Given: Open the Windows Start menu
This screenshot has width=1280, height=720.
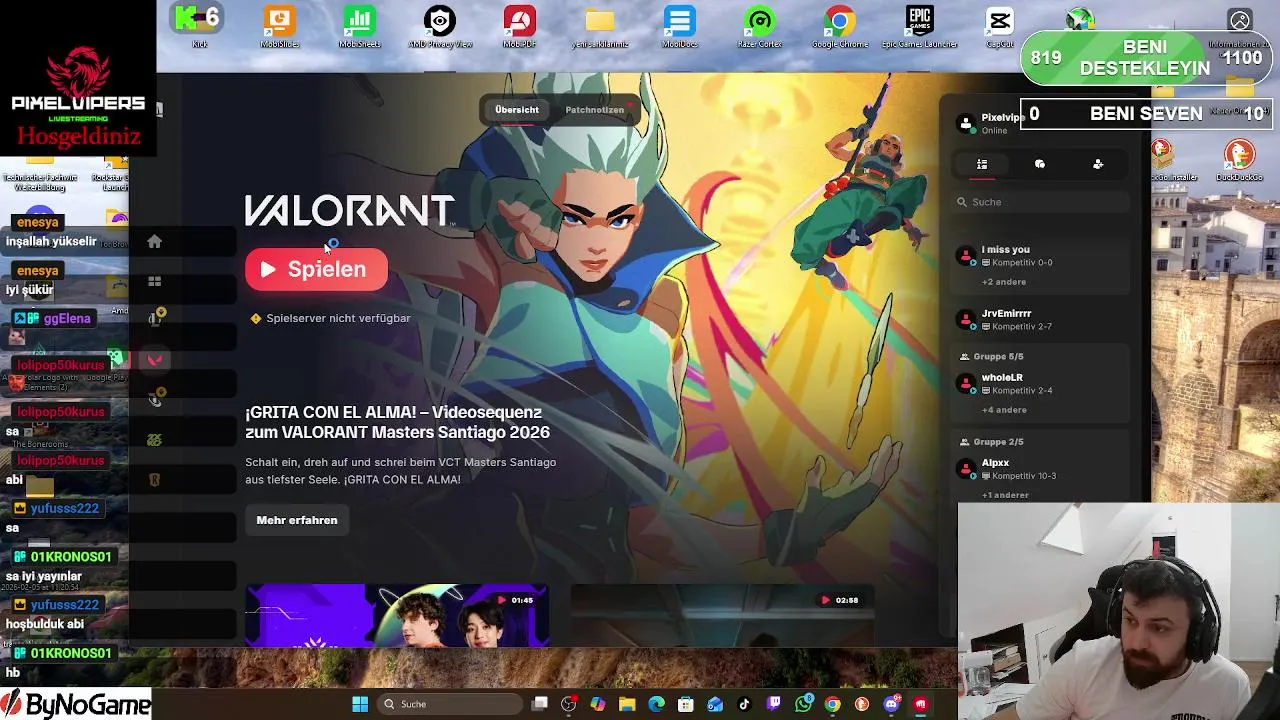Looking at the screenshot, I should (x=360, y=704).
